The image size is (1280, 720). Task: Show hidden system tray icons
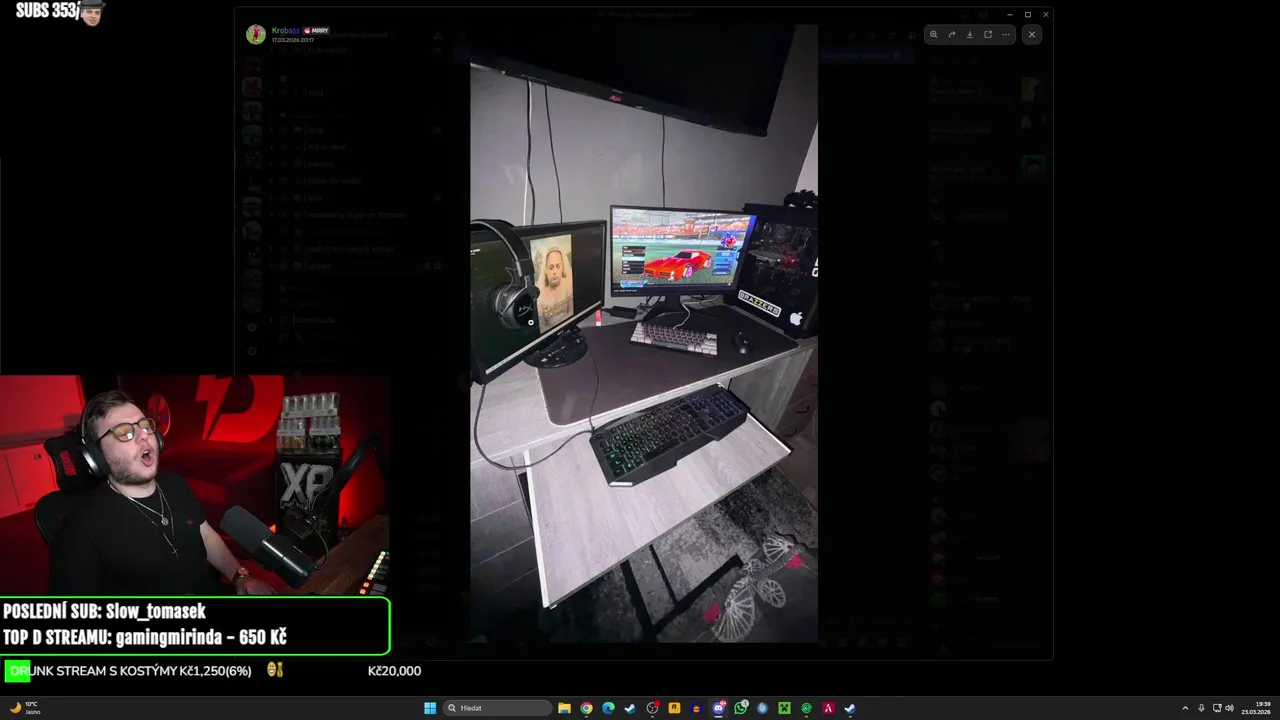(x=1185, y=708)
